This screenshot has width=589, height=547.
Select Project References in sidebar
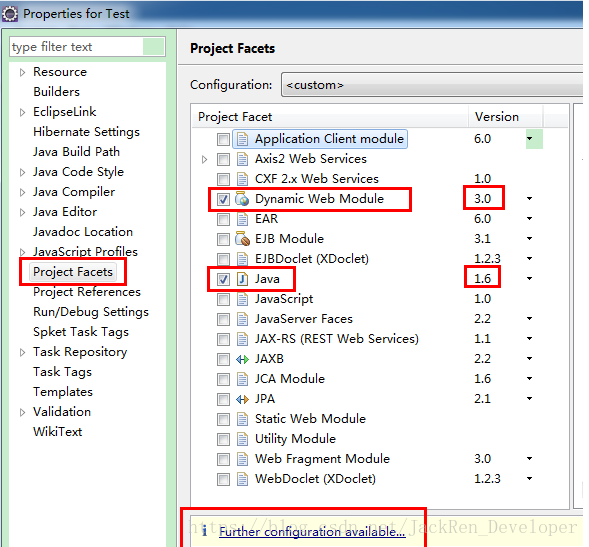[x=87, y=292]
